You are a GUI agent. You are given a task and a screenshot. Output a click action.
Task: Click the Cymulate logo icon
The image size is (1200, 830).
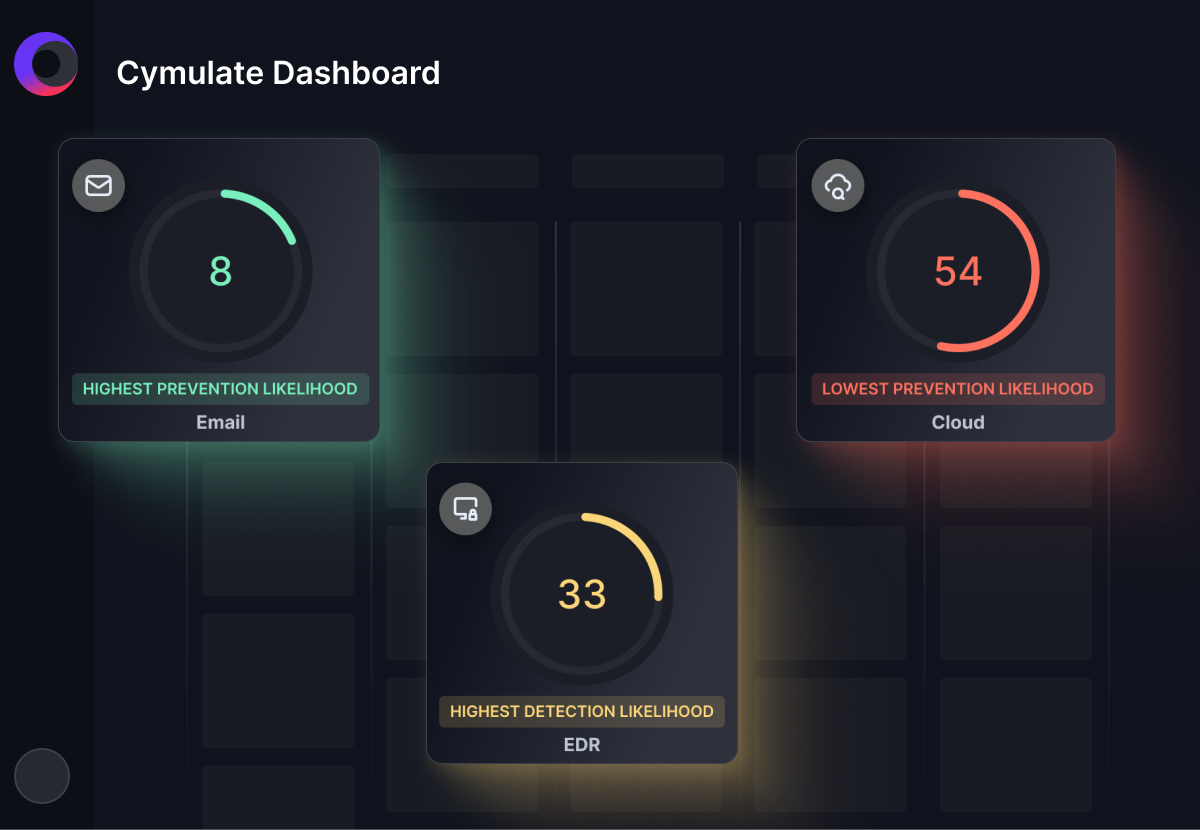click(46, 64)
